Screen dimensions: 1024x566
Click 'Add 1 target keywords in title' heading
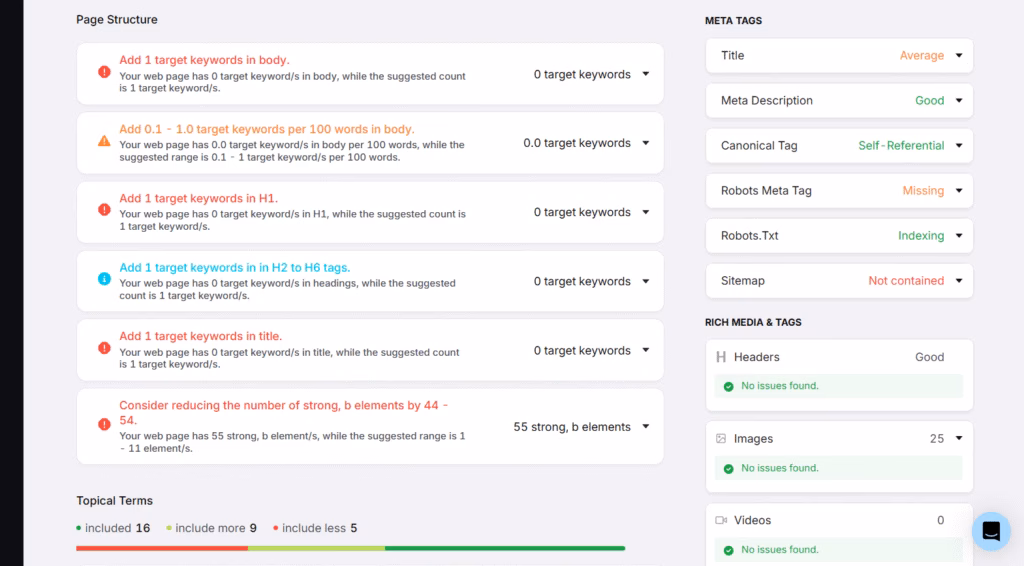point(200,336)
